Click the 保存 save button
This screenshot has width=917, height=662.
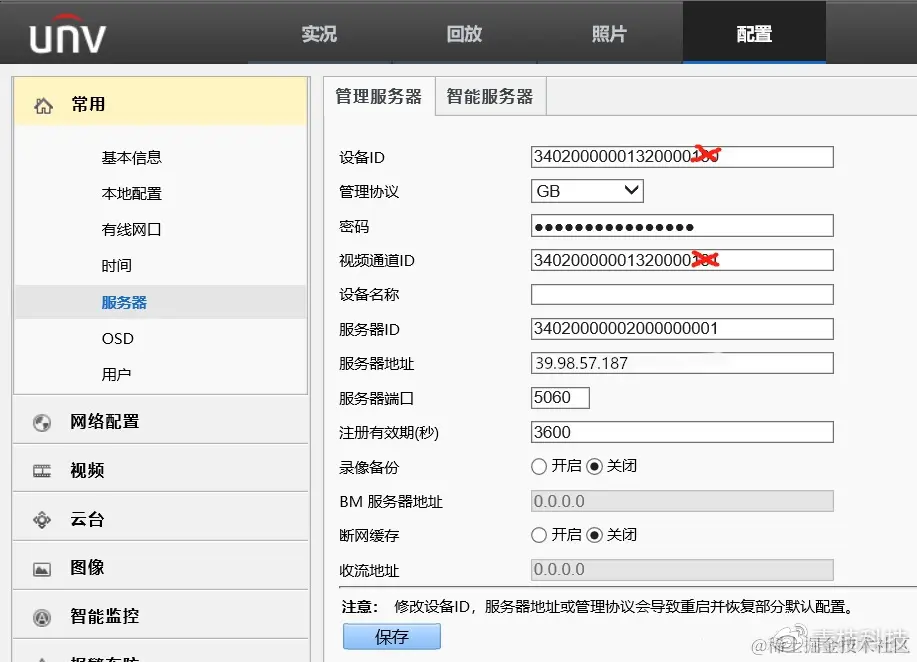click(391, 636)
